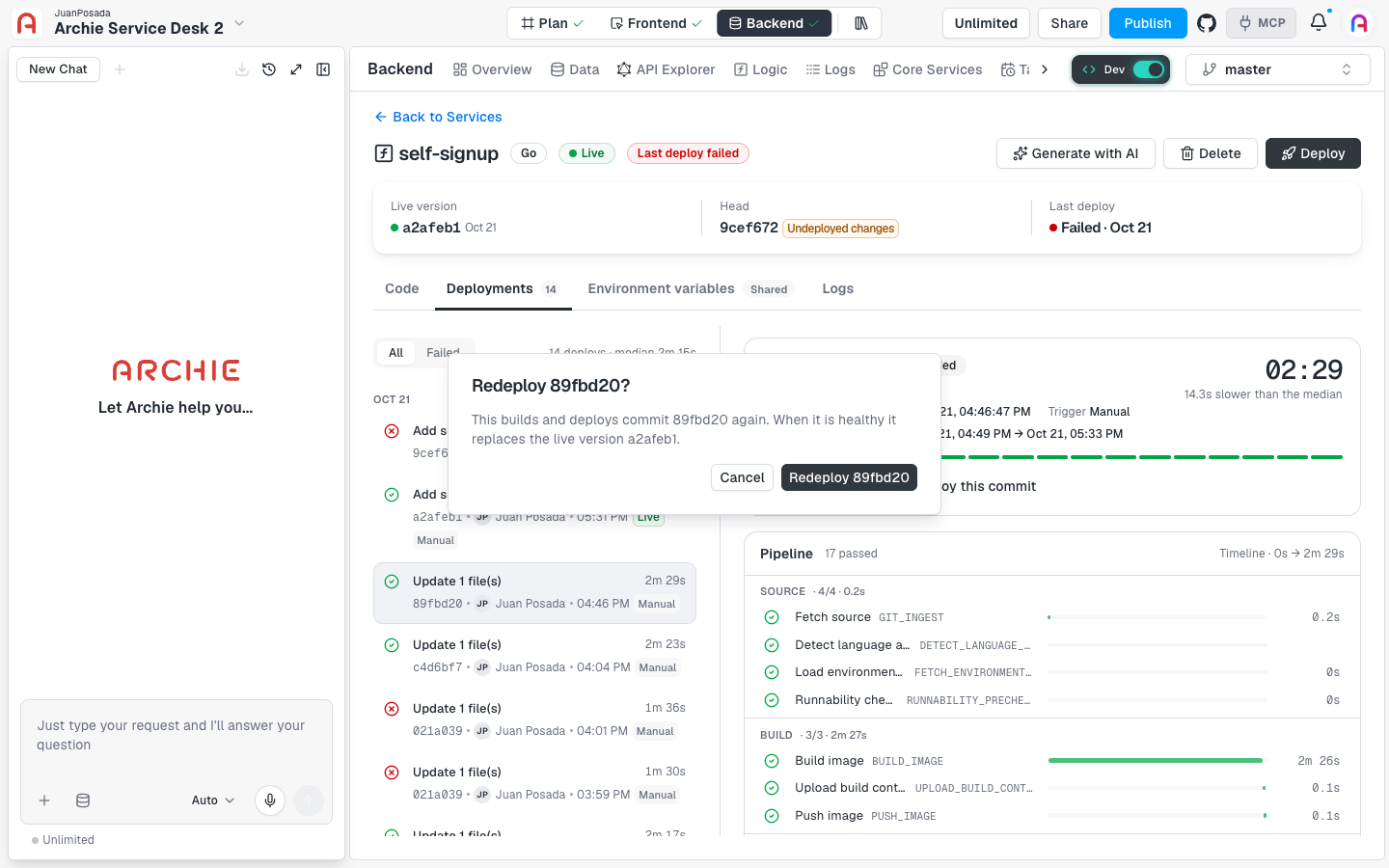Open the user avatar menu
Viewport: 1389px width, 868px height.
pos(1359,23)
